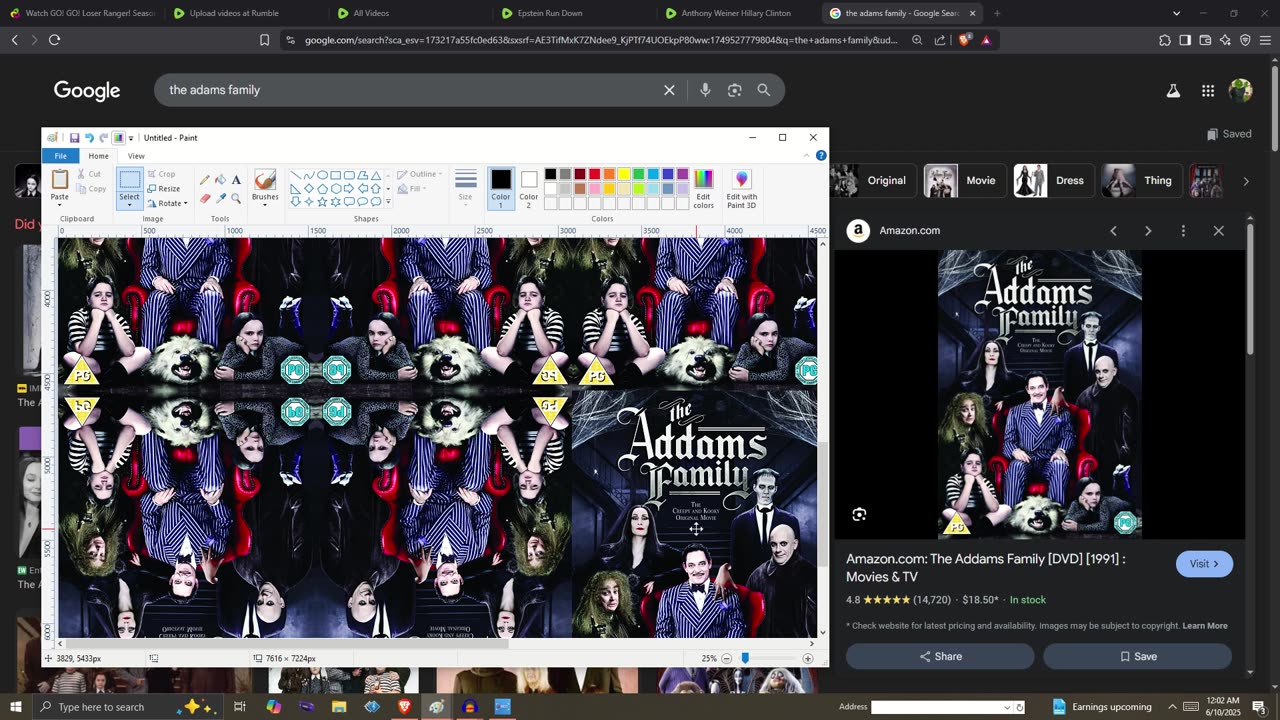Open Google Search Labs flask icon

click(1173, 91)
